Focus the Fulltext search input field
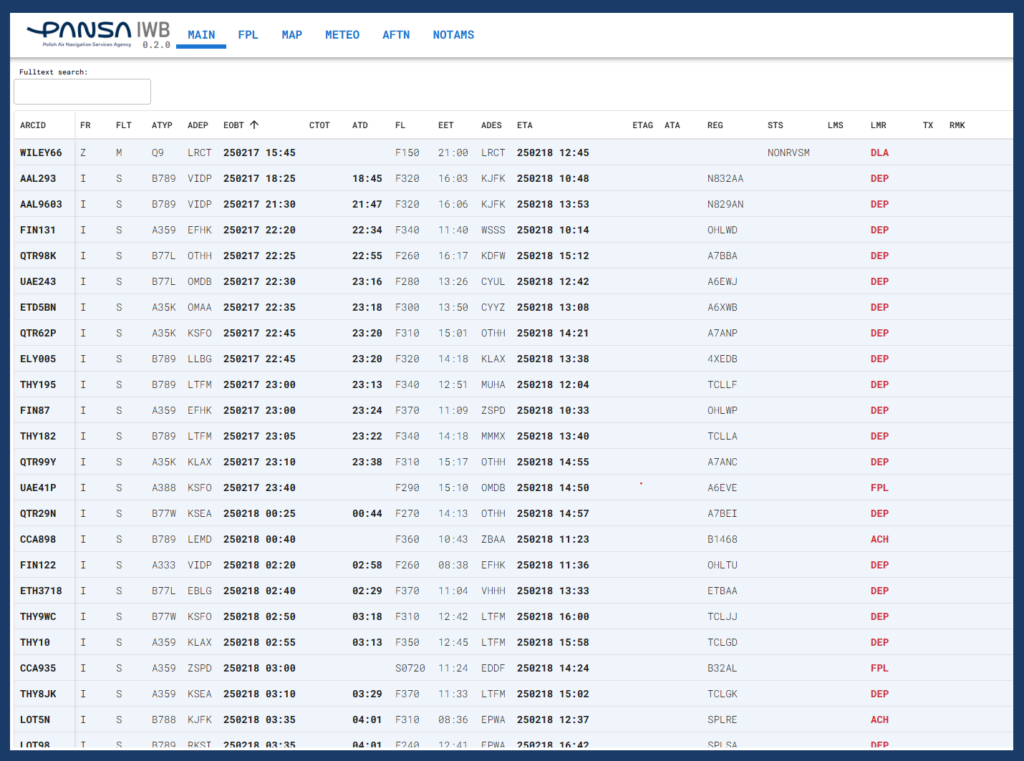The image size is (1024, 761). 82,92
